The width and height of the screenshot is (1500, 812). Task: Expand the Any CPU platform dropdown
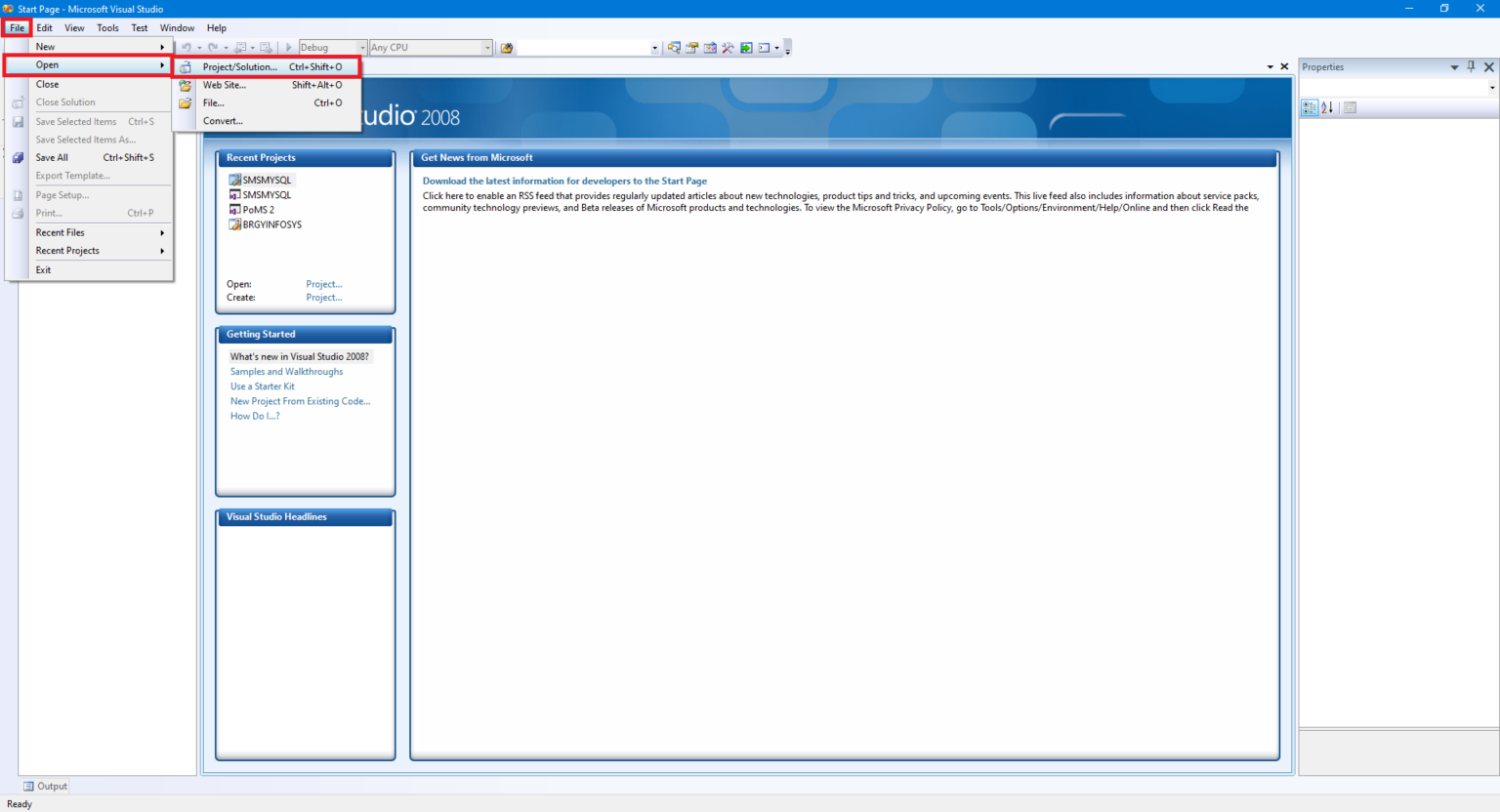tap(488, 47)
